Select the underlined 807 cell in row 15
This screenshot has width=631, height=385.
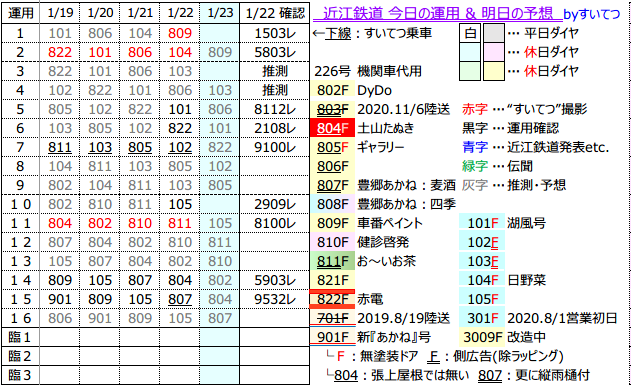pos(180,299)
